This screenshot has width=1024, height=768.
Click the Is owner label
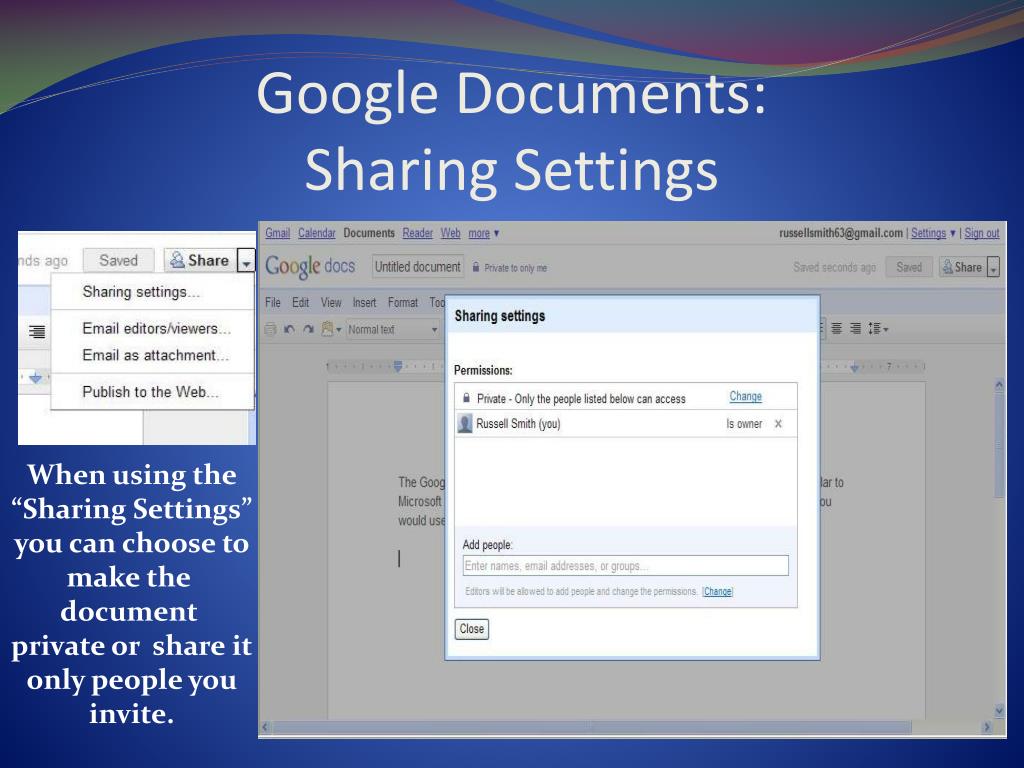pos(744,424)
